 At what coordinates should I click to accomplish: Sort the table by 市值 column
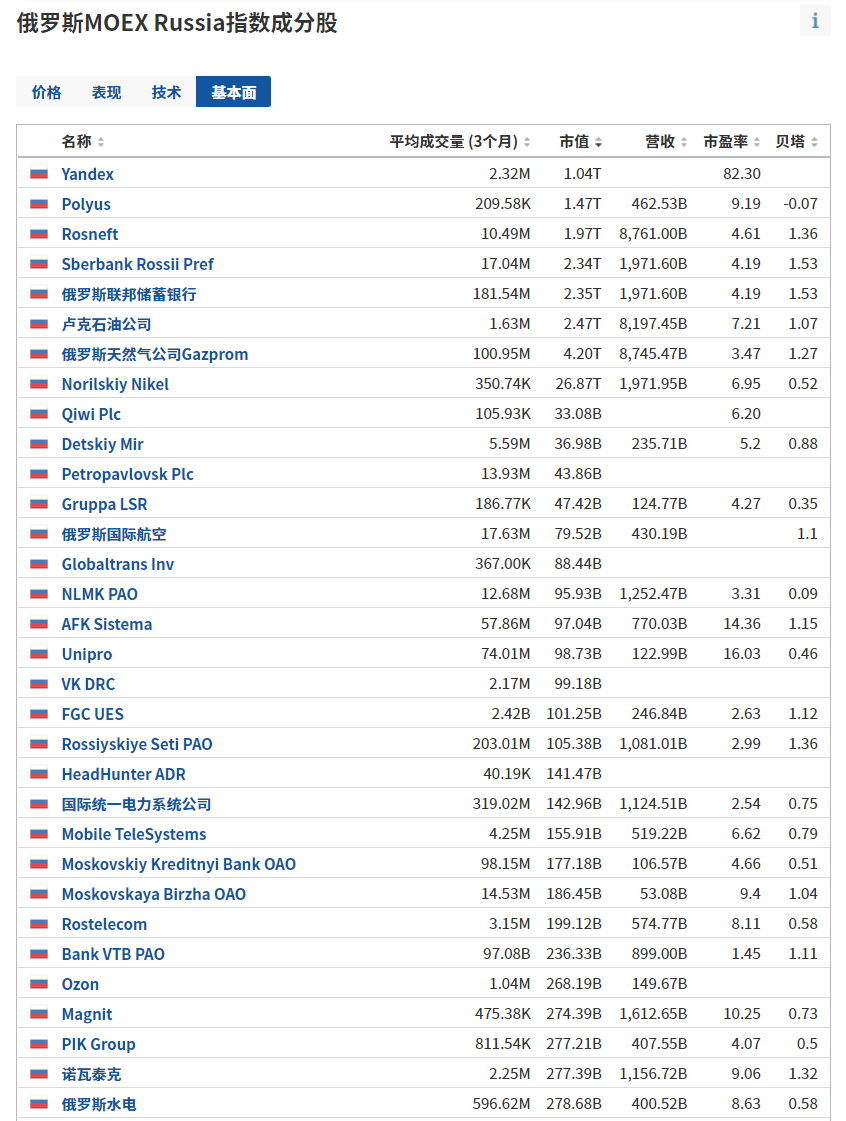[x=580, y=142]
